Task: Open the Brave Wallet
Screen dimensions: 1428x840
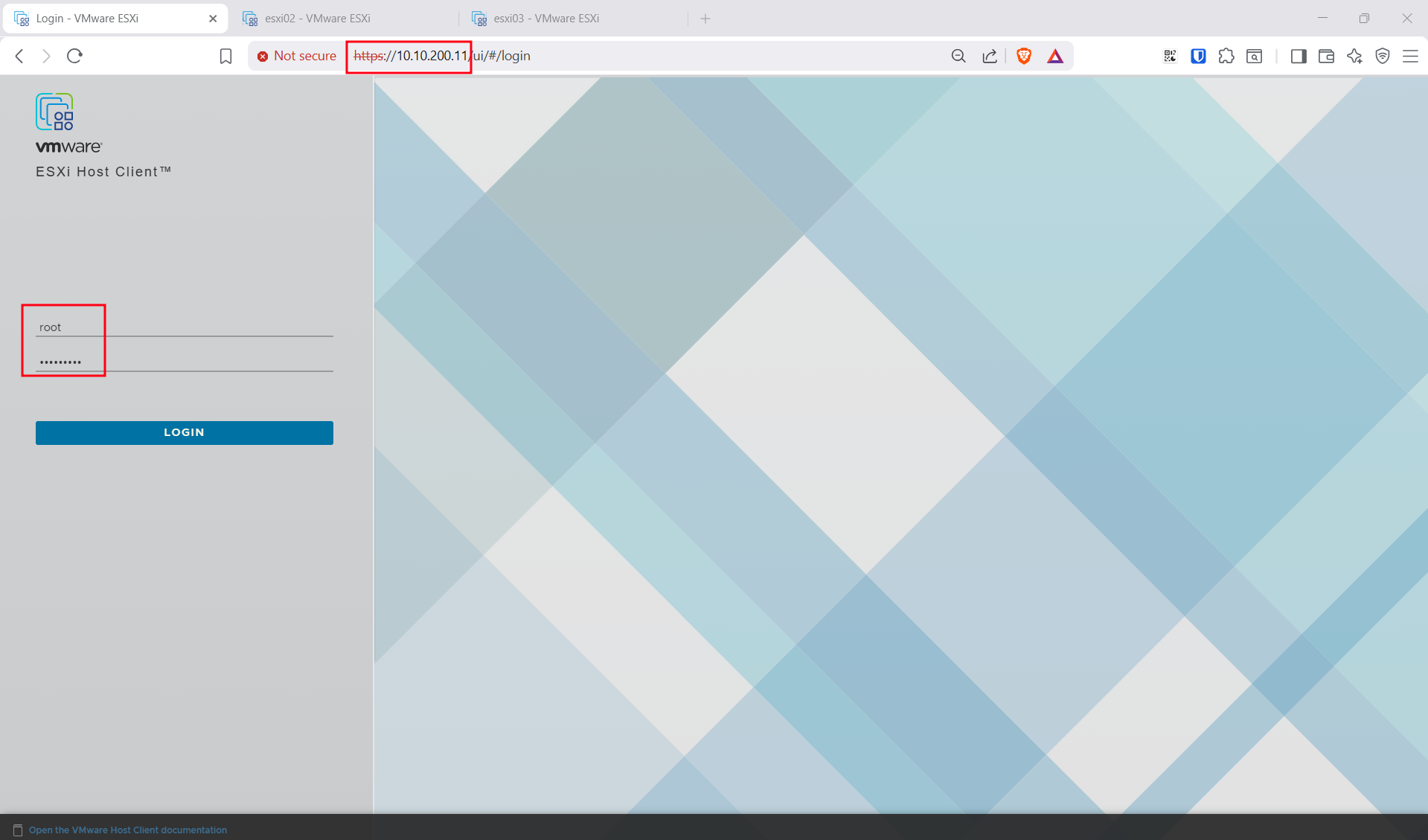Action: coord(1326,56)
